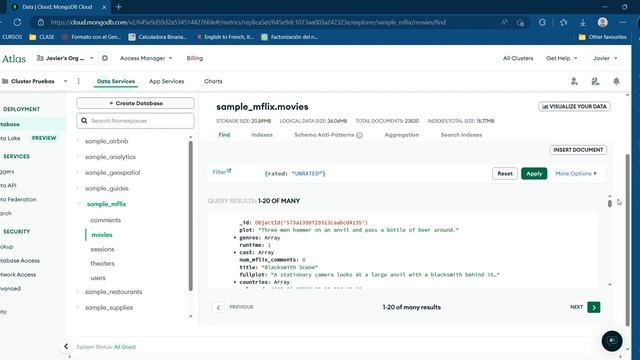Click the invite user icon
This screenshot has width=640, height=360.
pyautogui.click(x=574, y=82)
